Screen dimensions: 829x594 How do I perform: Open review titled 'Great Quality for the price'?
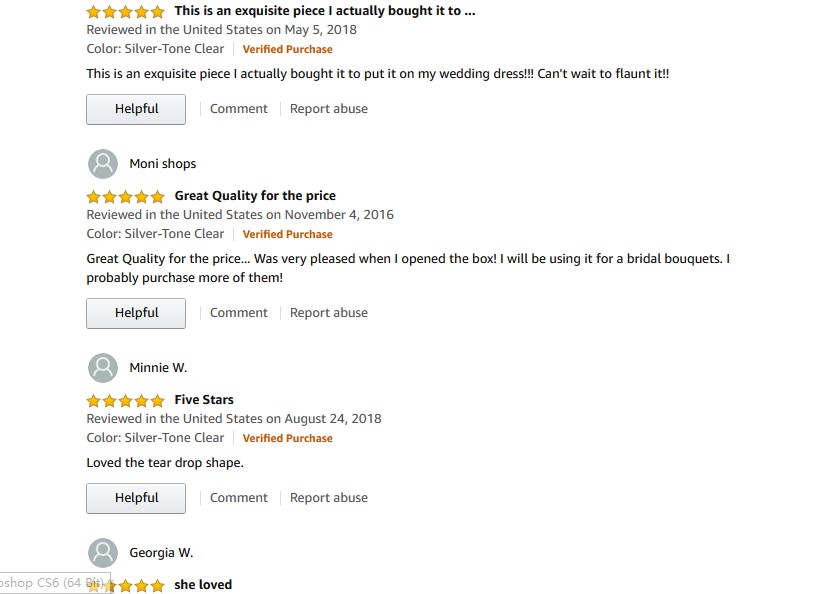[x=255, y=196]
